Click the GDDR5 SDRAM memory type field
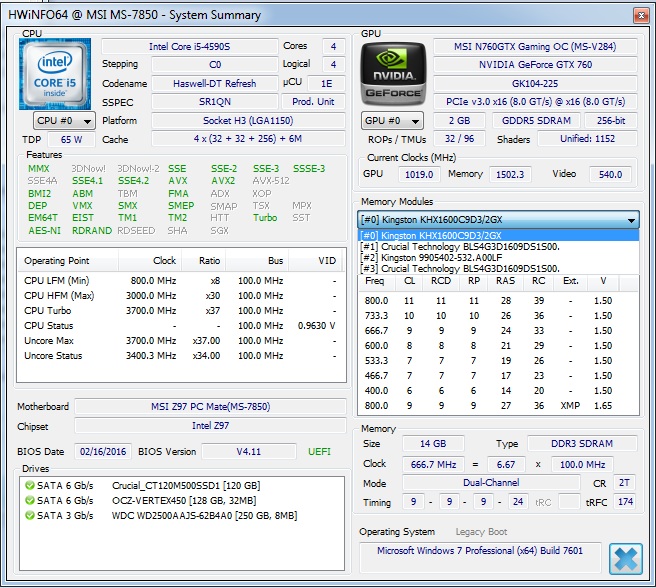 pyautogui.click(x=536, y=121)
